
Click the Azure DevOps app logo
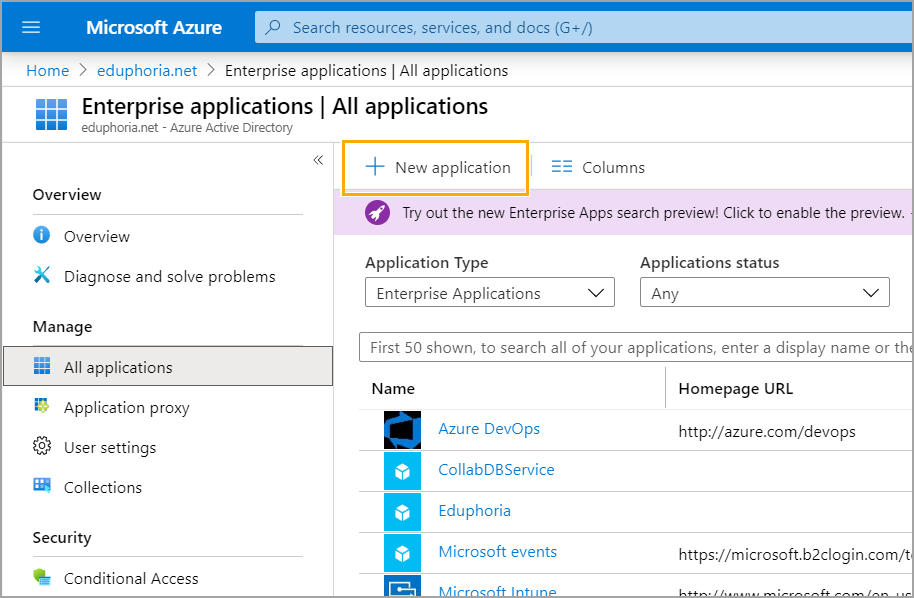[x=402, y=430]
